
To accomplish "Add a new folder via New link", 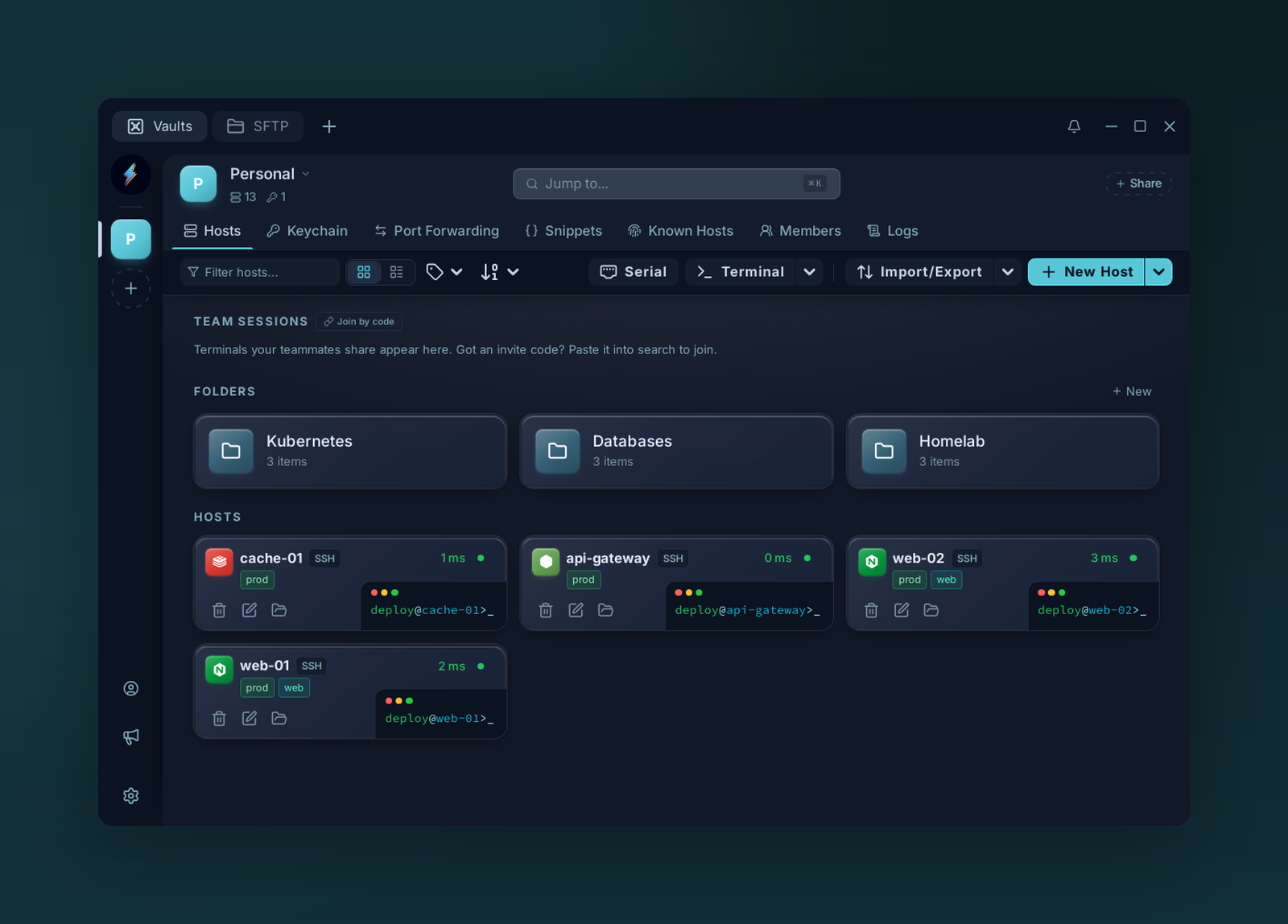I will click(x=1132, y=391).
